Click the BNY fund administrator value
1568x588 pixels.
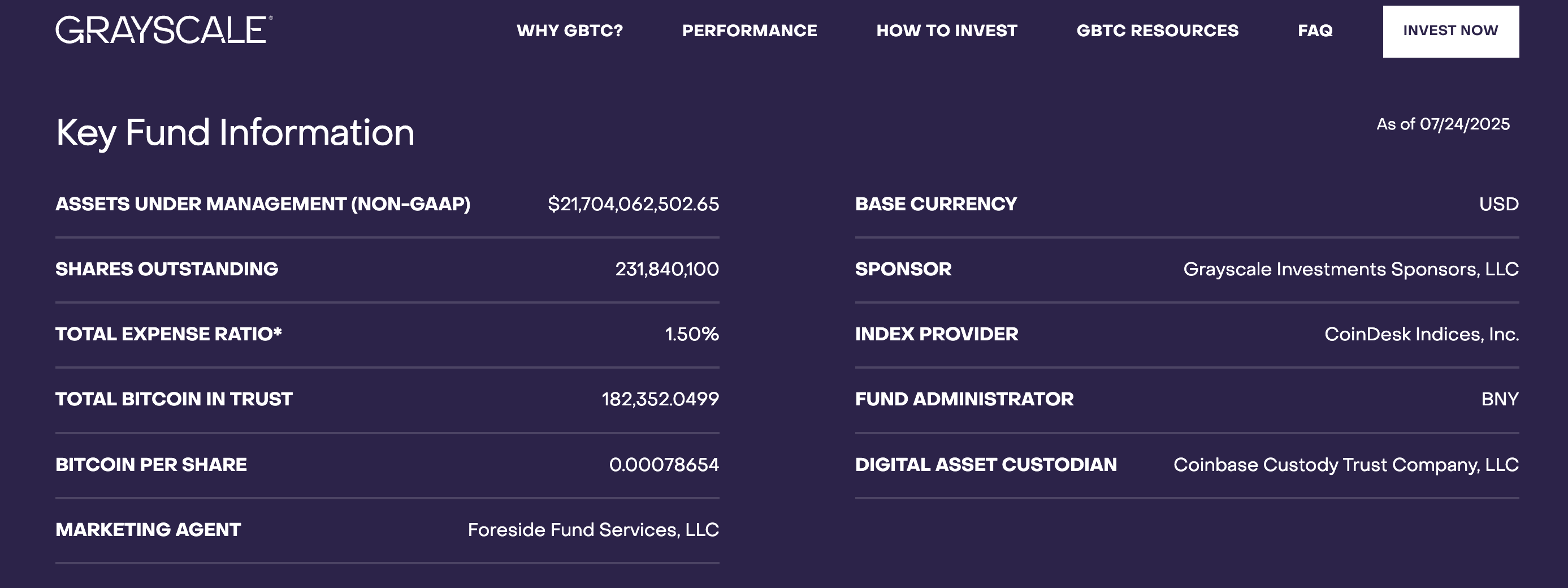point(1499,399)
